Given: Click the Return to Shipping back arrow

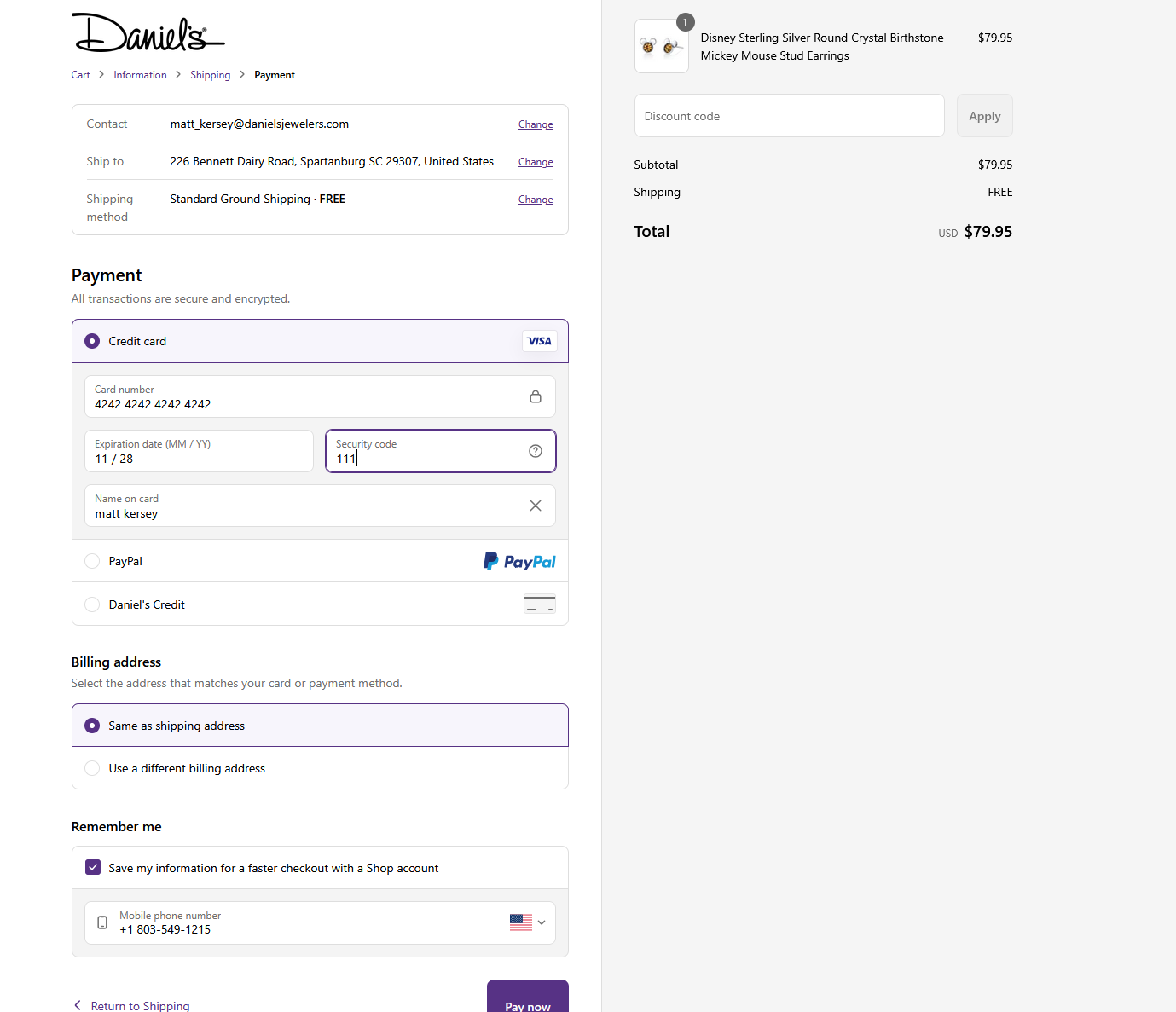Looking at the screenshot, I should 78,1005.
